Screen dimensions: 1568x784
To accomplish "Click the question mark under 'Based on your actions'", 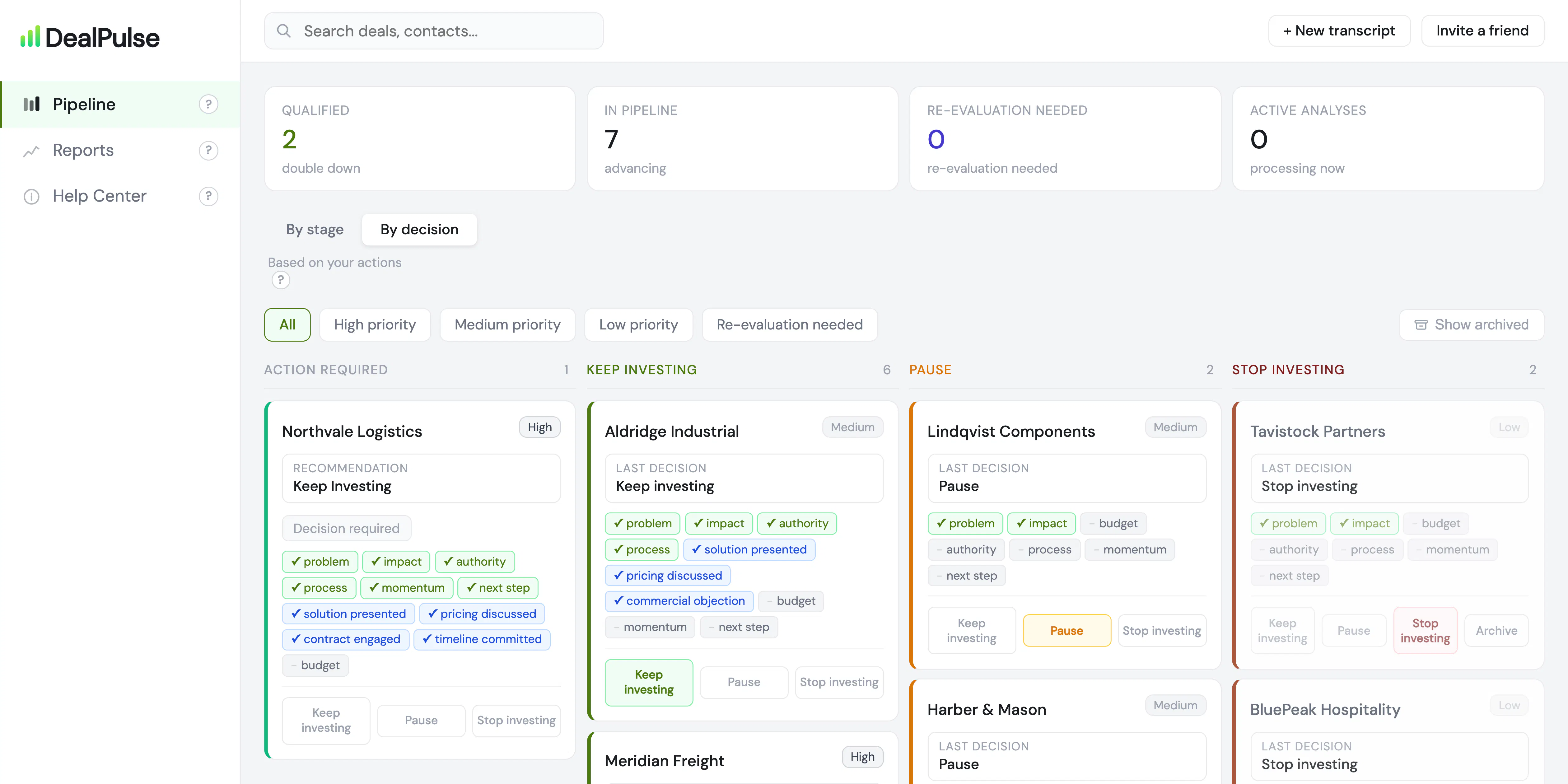I will coord(280,280).
